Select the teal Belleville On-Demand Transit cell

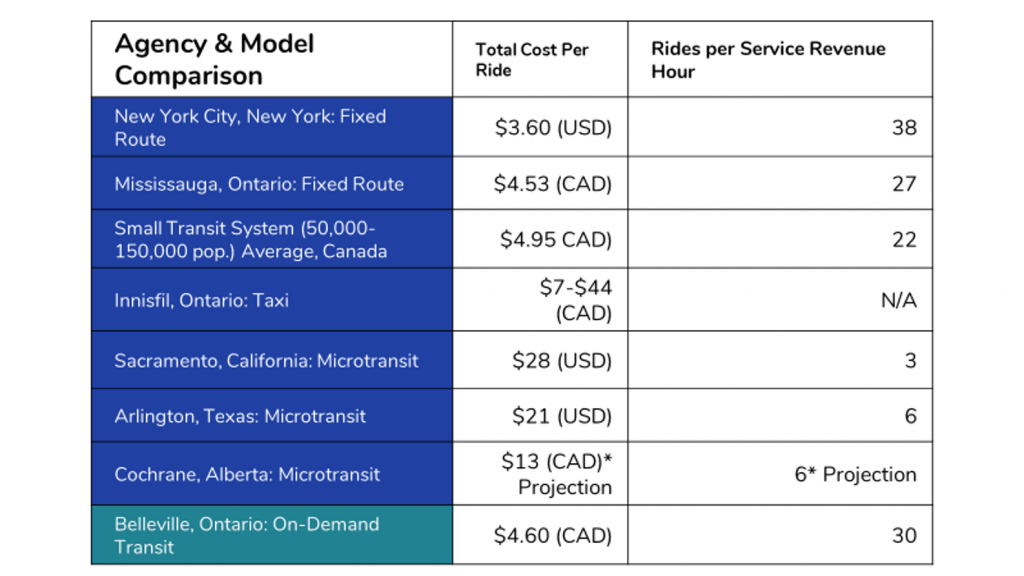pyautogui.click(x=246, y=536)
